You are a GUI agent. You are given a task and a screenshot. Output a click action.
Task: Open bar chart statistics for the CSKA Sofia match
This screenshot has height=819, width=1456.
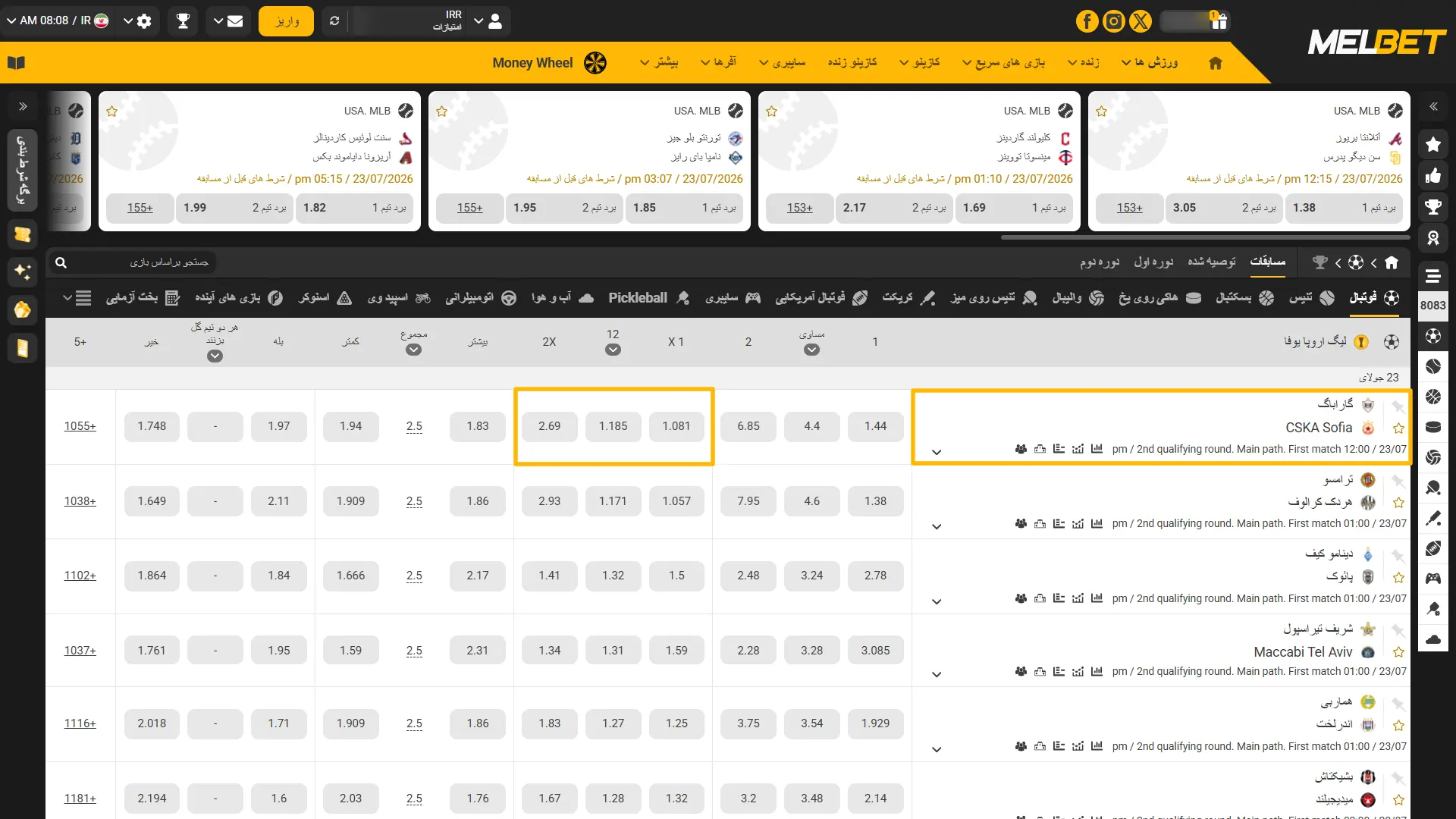[1097, 449]
